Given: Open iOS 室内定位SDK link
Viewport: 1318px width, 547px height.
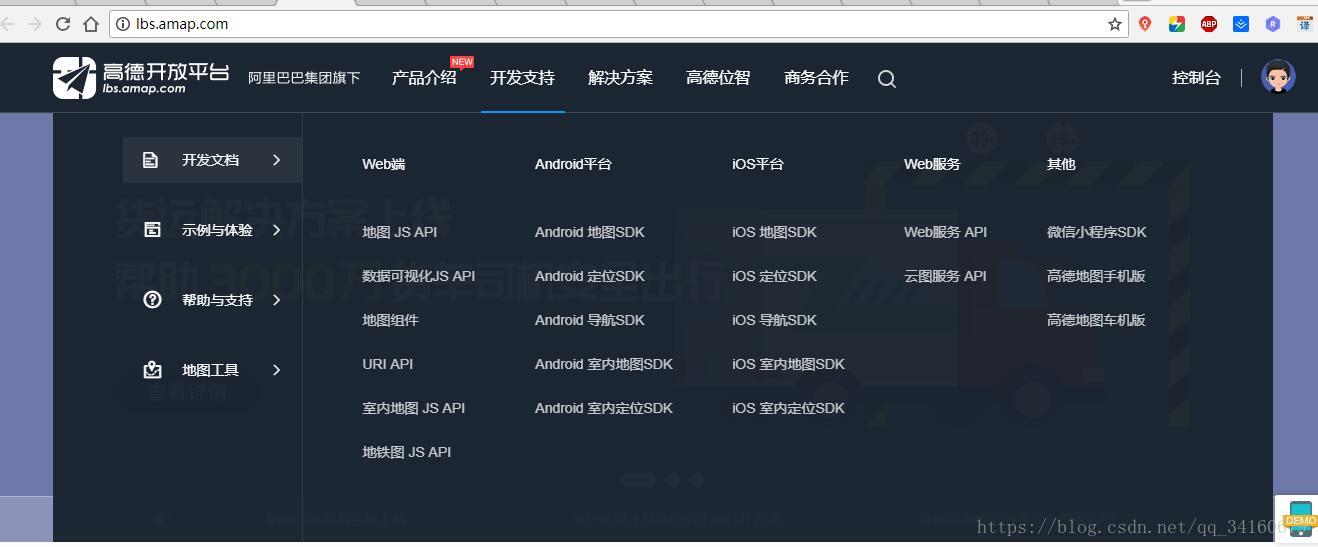Looking at the screenshot, I should tap(788, 408).
